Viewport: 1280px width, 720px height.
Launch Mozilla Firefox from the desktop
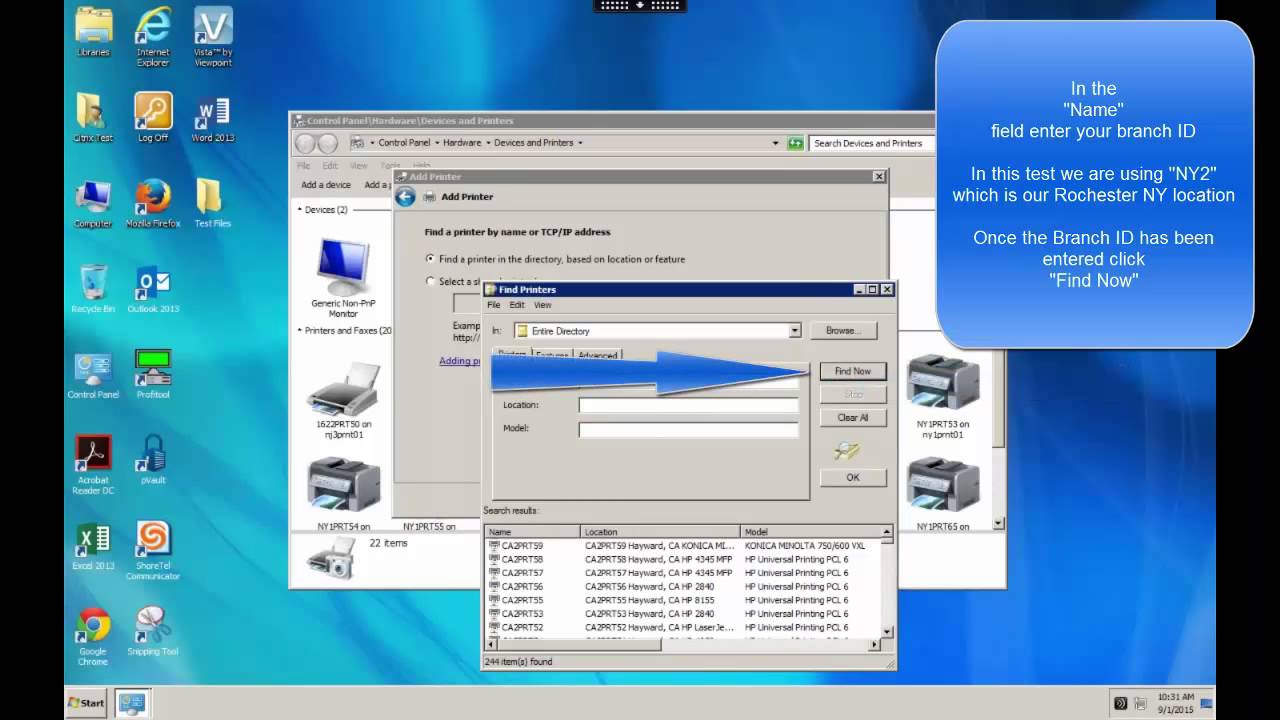coord(153,203)
